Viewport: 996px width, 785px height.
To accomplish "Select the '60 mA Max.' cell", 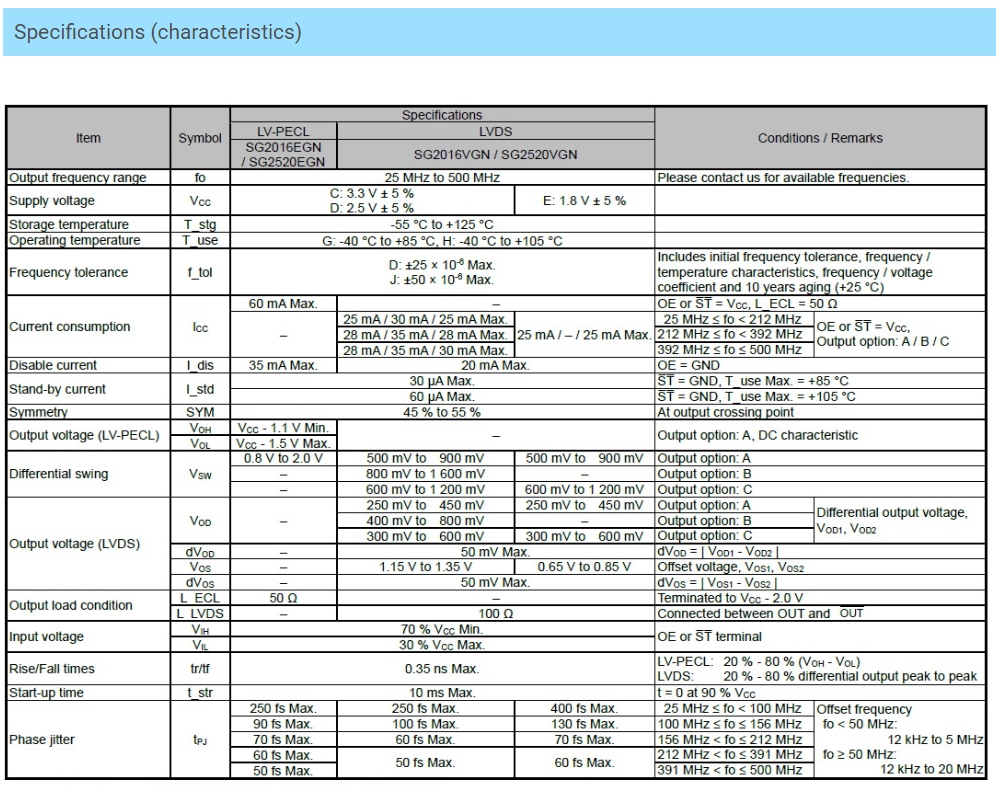I will point(283,304).
